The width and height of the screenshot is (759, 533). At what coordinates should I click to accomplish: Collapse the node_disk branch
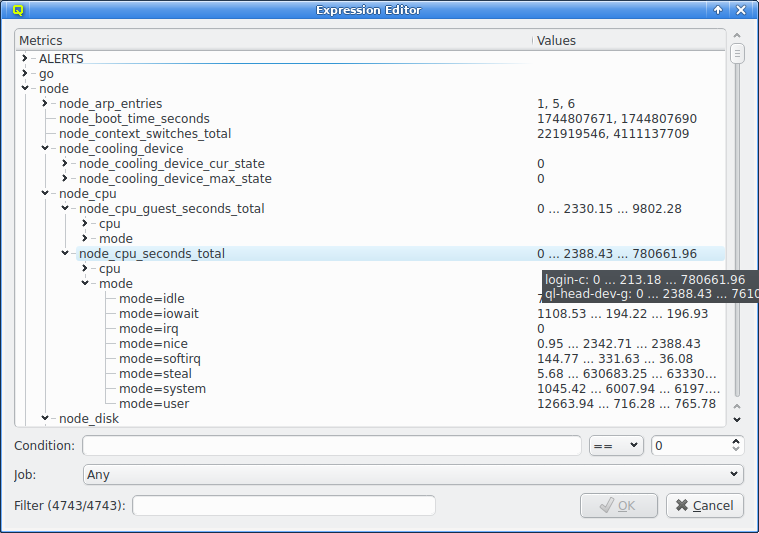[45, 418]
